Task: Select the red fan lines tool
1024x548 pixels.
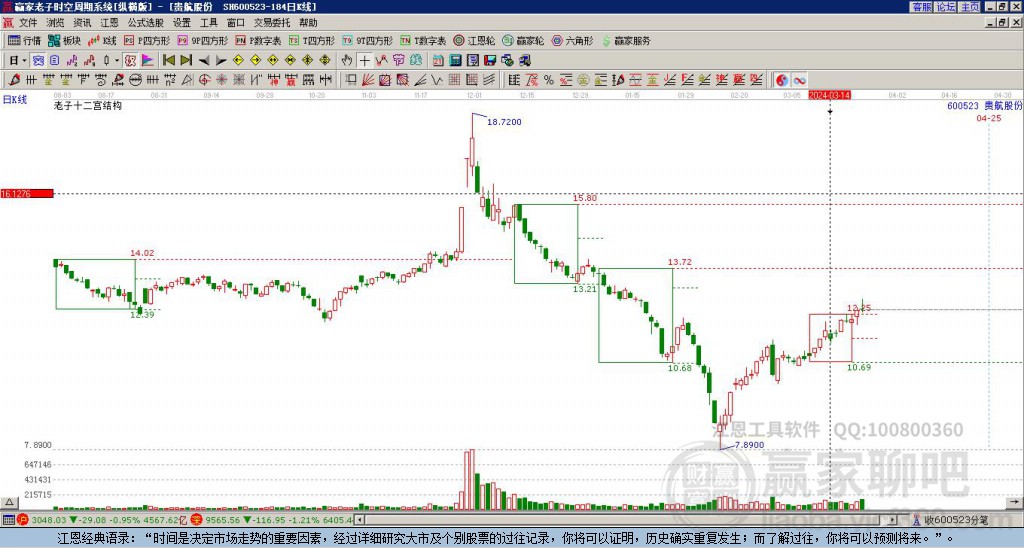Action: (368, 80)
